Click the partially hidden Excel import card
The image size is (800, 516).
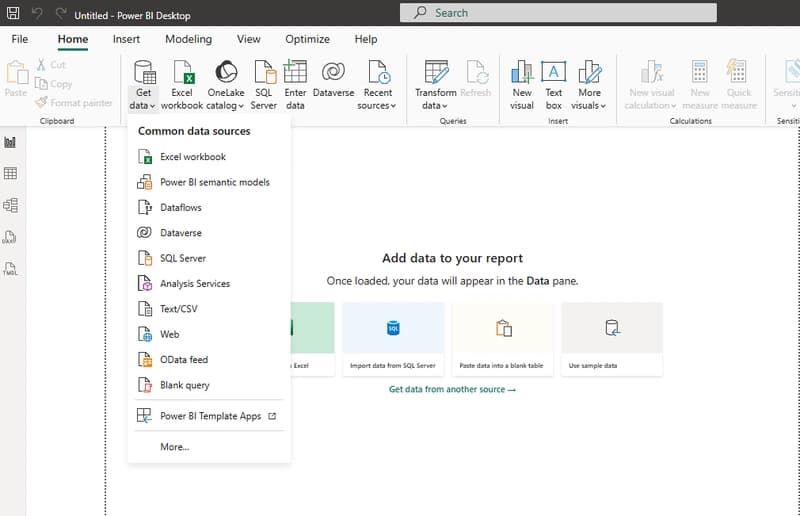(x=313, y=339)
